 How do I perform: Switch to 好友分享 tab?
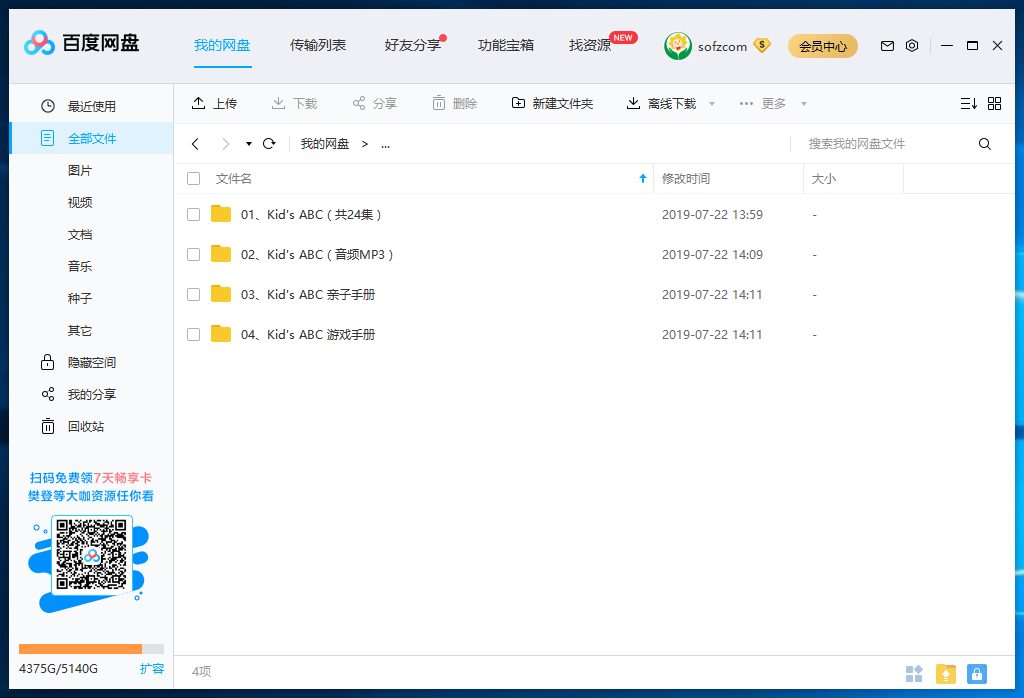click(413, 45)
